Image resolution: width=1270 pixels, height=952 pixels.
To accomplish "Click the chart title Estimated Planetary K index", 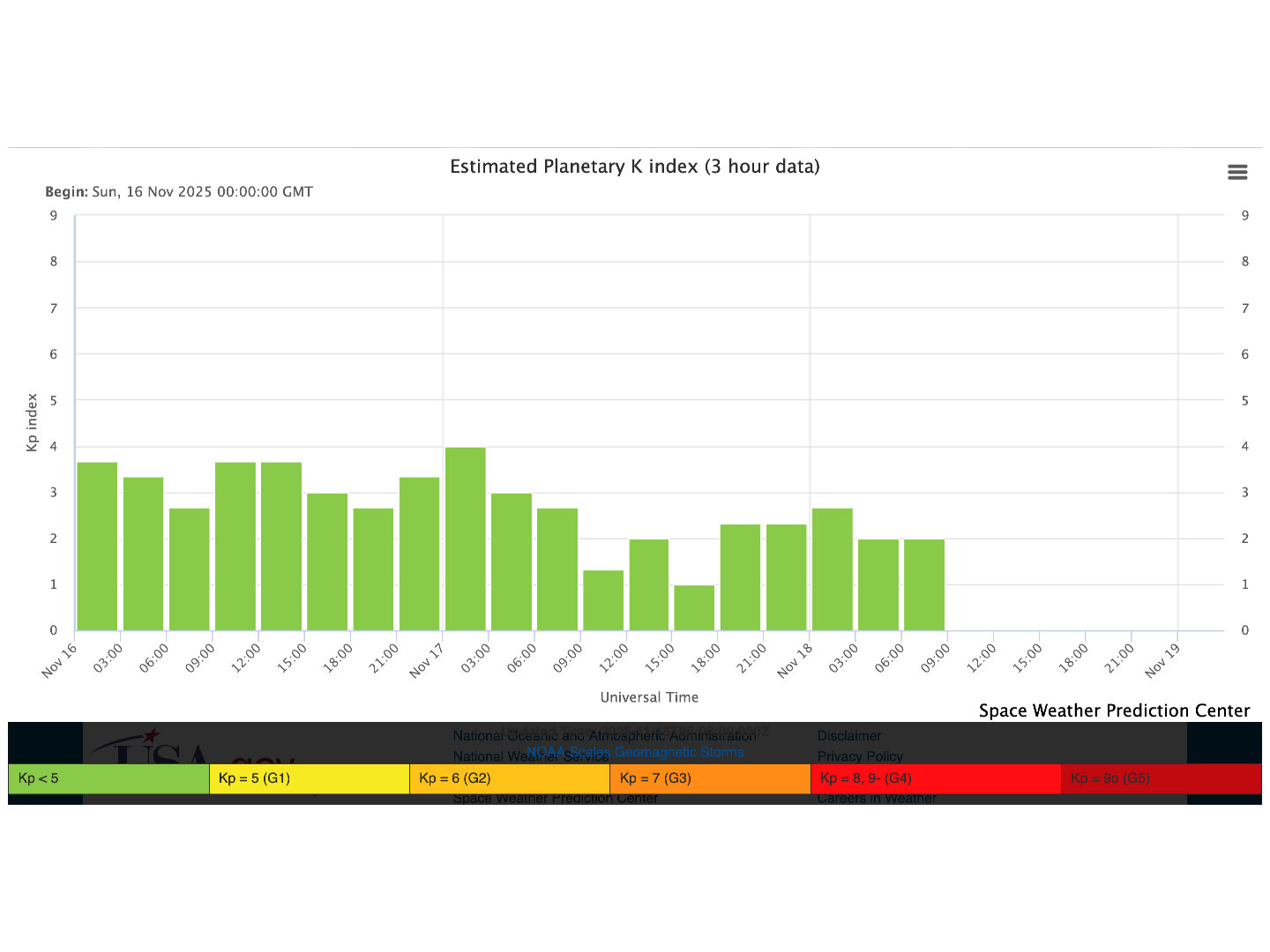I will pos(635,167).
